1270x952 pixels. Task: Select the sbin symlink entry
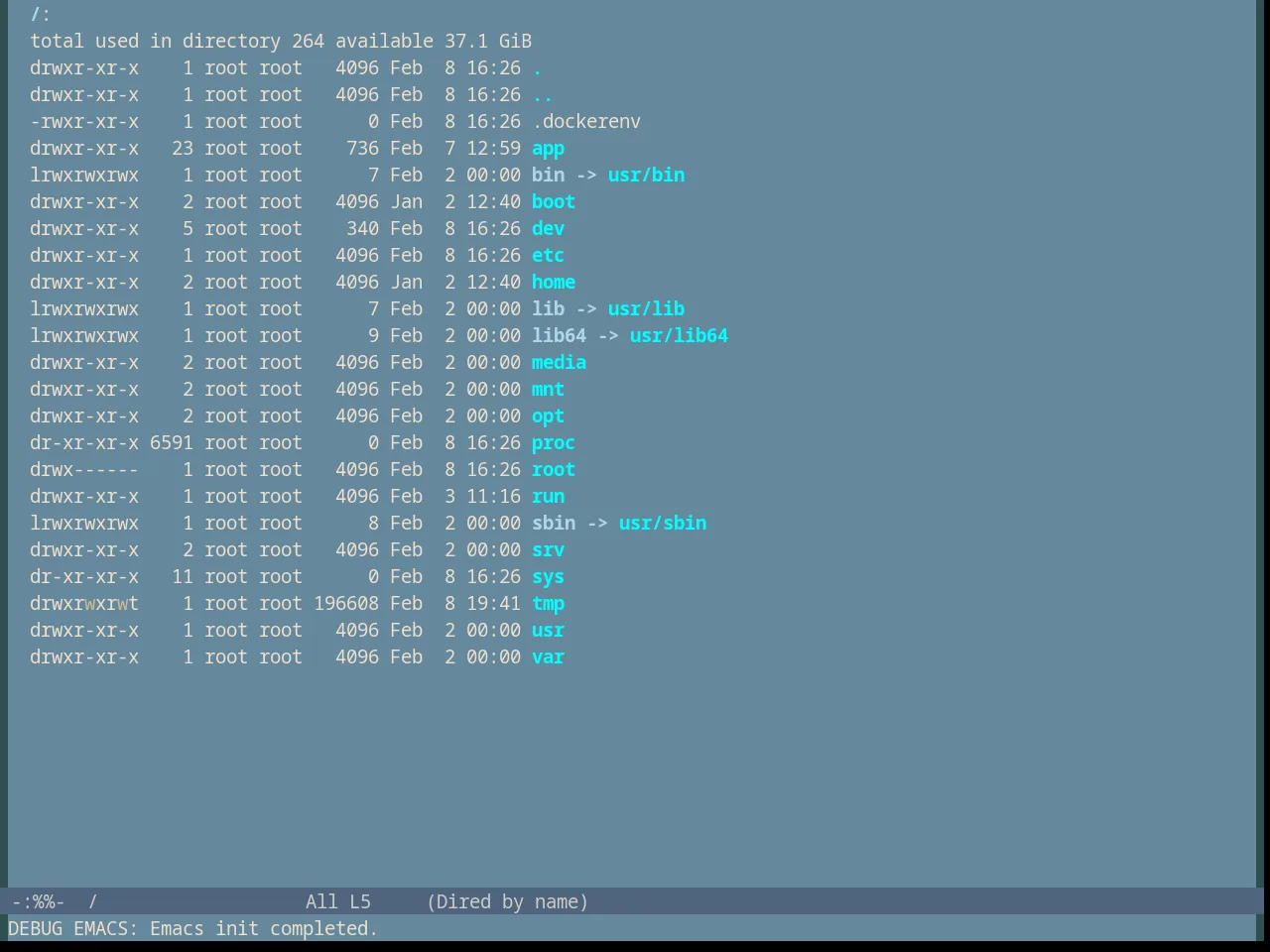pos(554,524)
